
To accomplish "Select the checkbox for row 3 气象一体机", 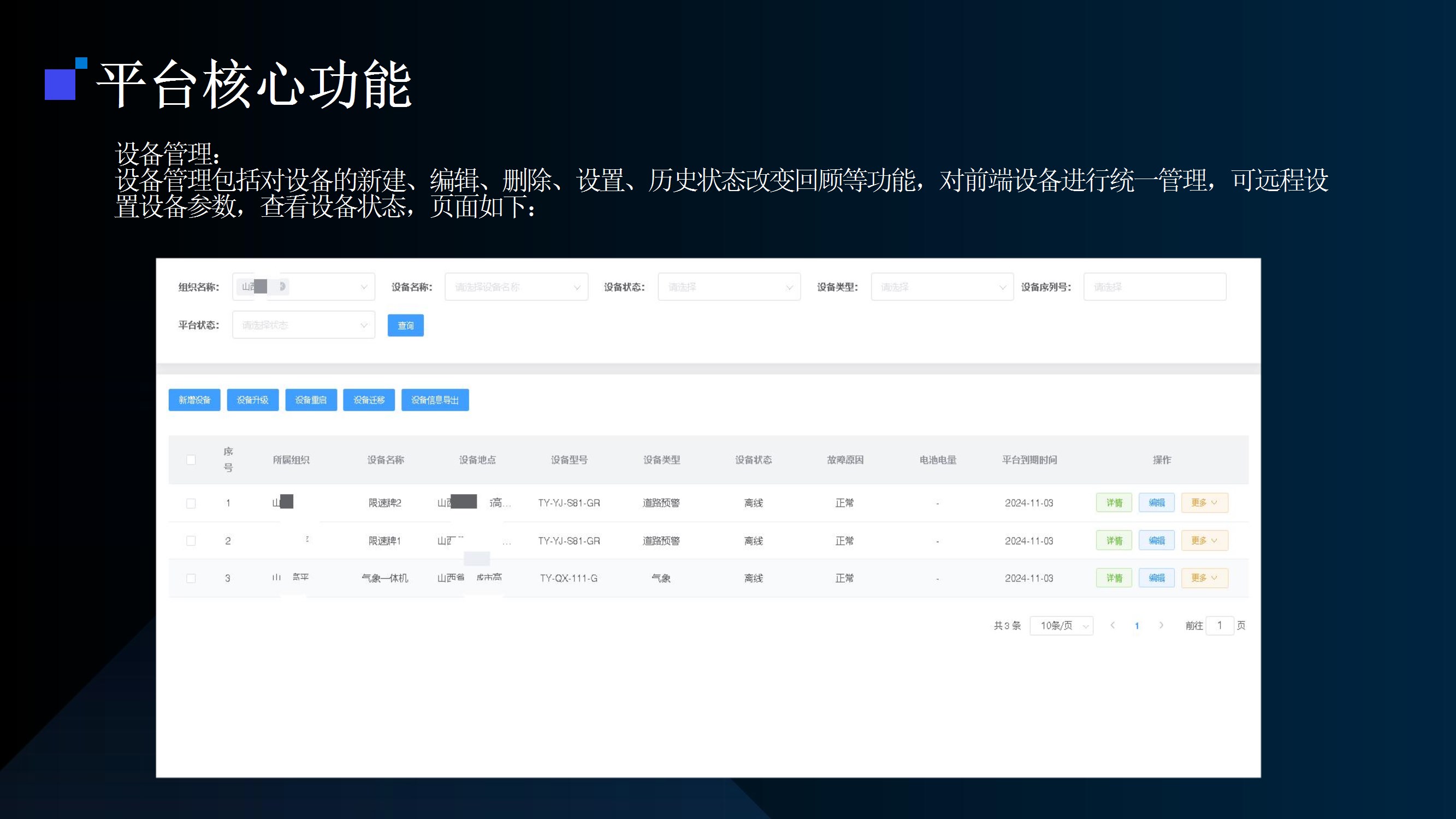I will [191, 578].
